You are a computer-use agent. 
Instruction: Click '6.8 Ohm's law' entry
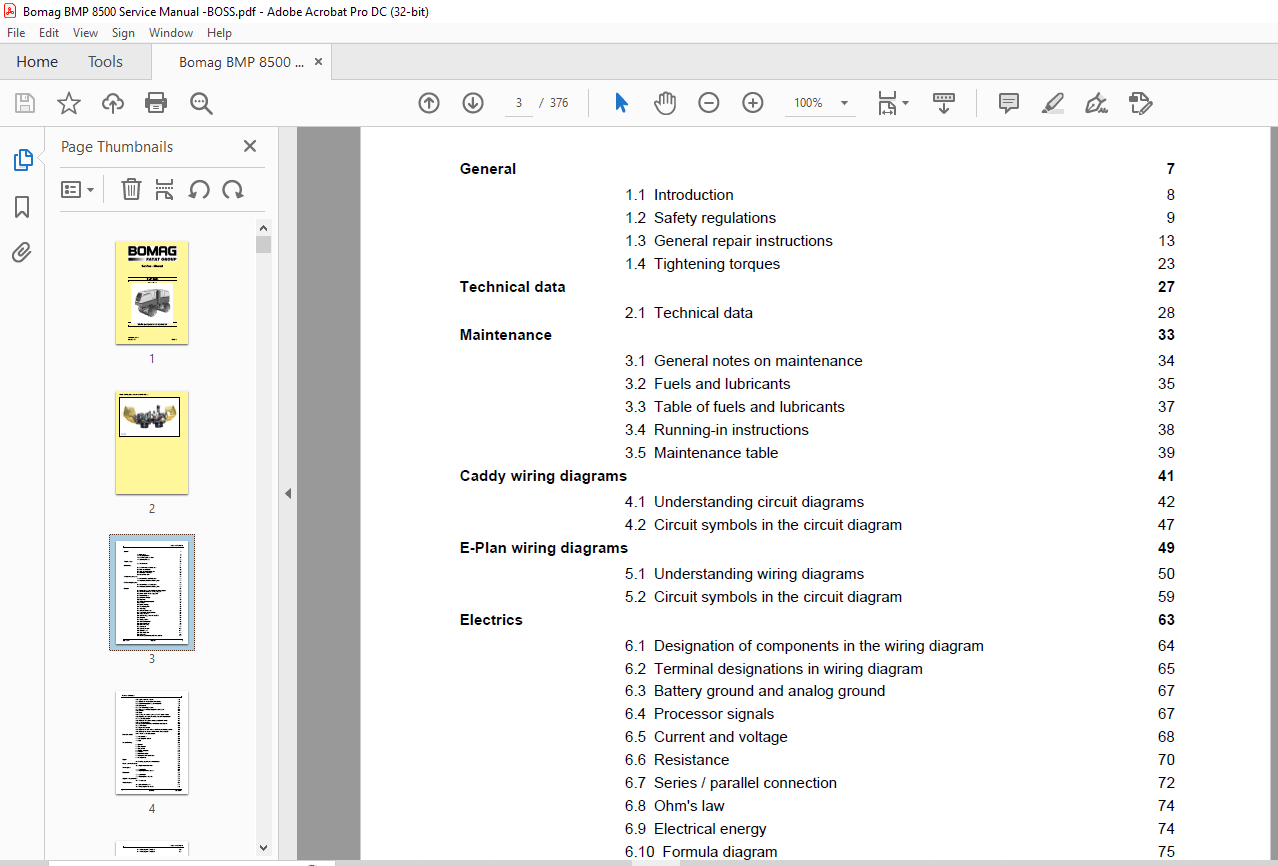pyautogui.click(x=675, y=806)
